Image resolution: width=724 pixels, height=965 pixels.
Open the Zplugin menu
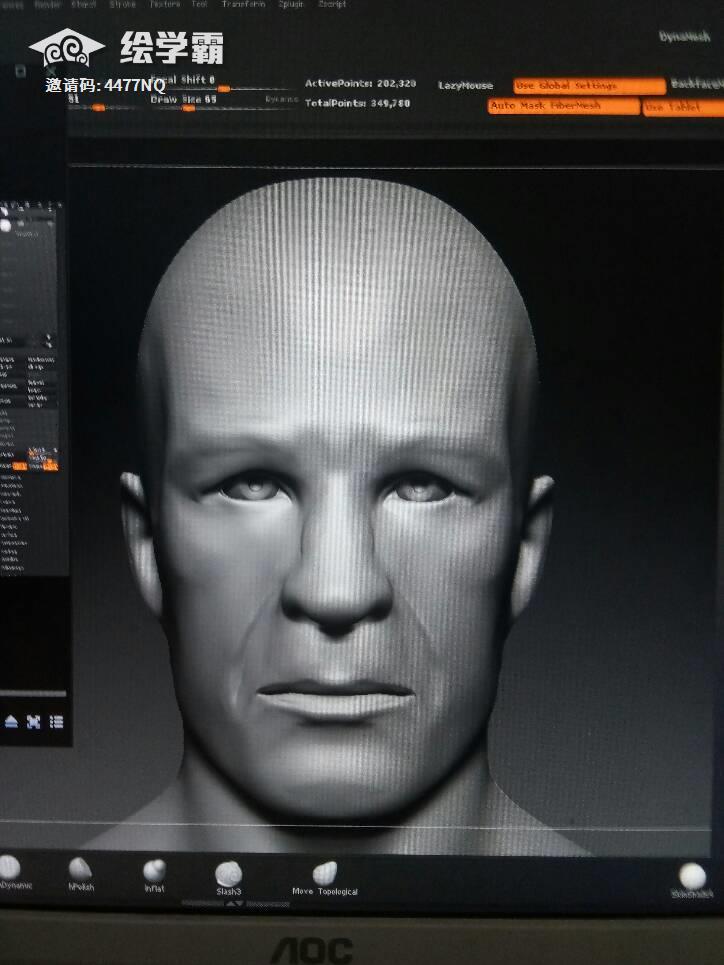[290, 4]
